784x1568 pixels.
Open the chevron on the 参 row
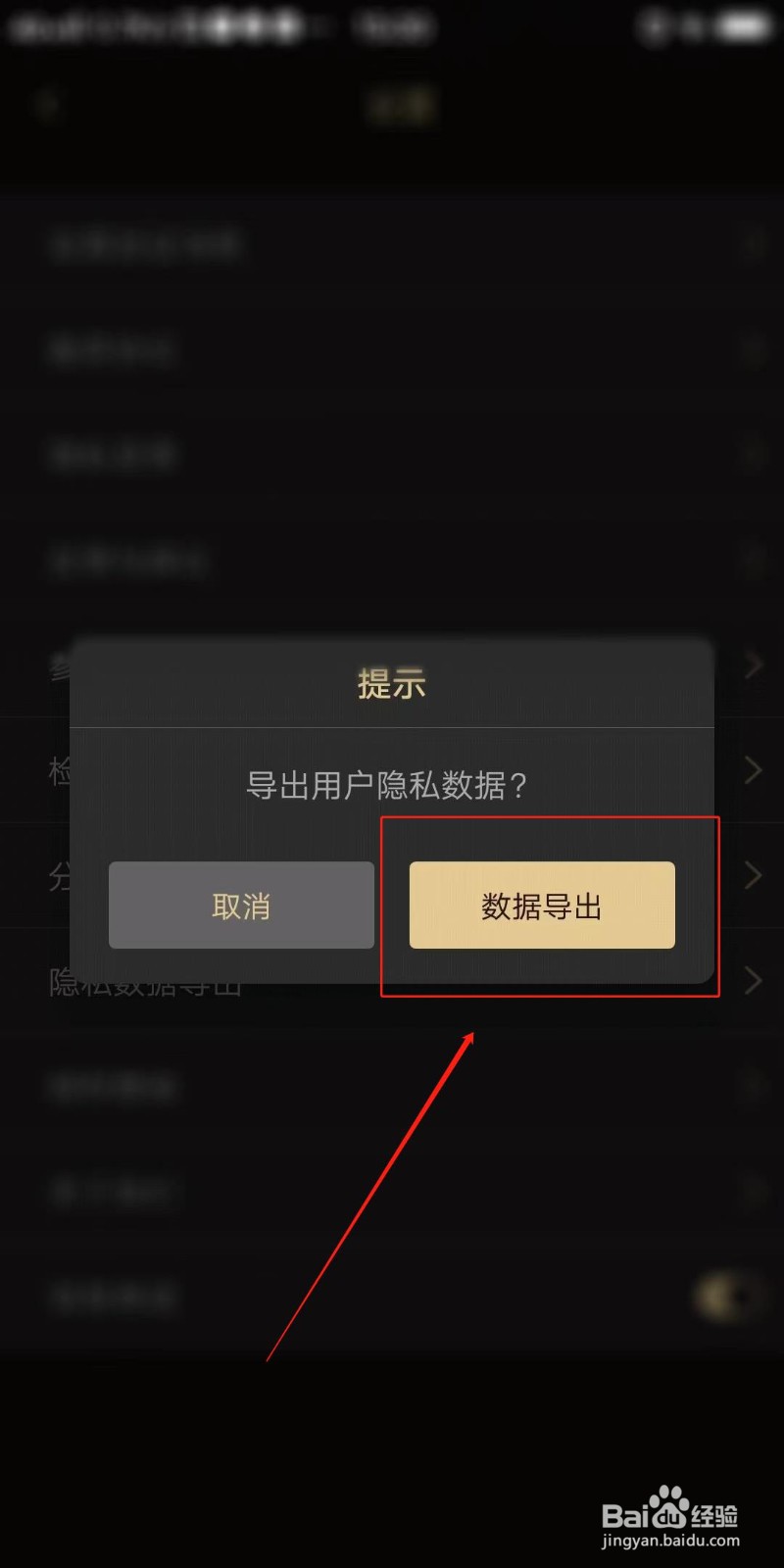(x=753, y=665)
